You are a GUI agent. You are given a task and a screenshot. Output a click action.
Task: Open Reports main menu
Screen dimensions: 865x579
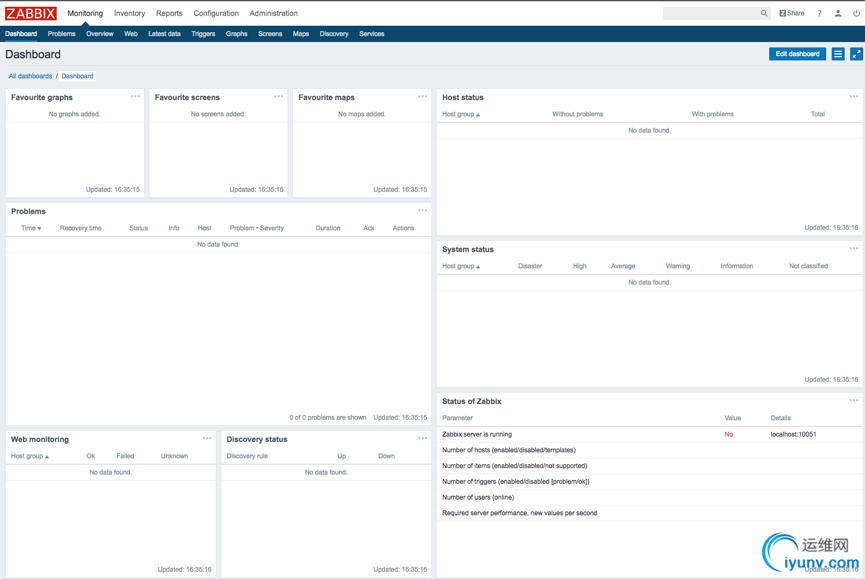point(169,13)
